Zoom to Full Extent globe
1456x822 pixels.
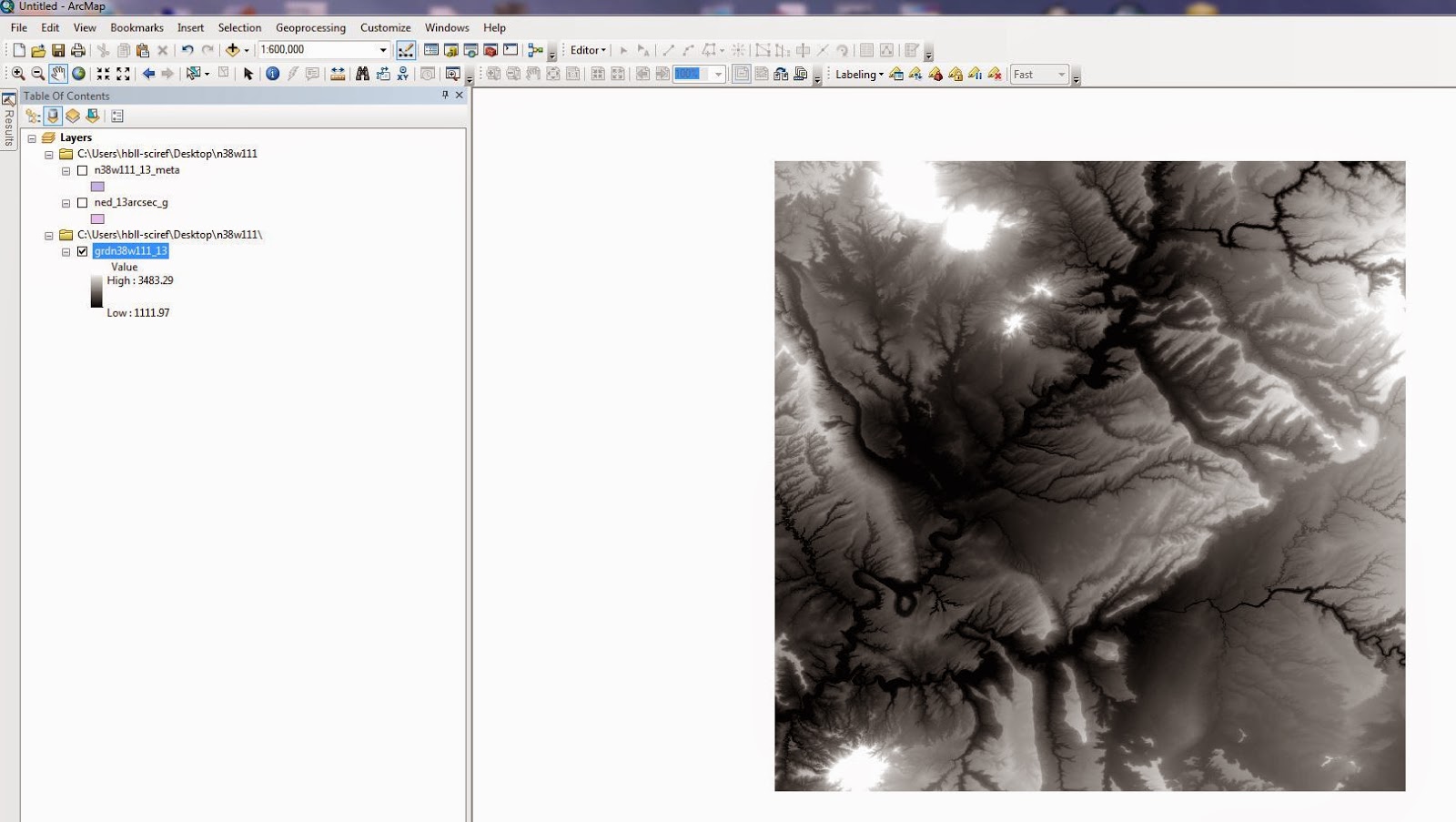tap(78, 74)
